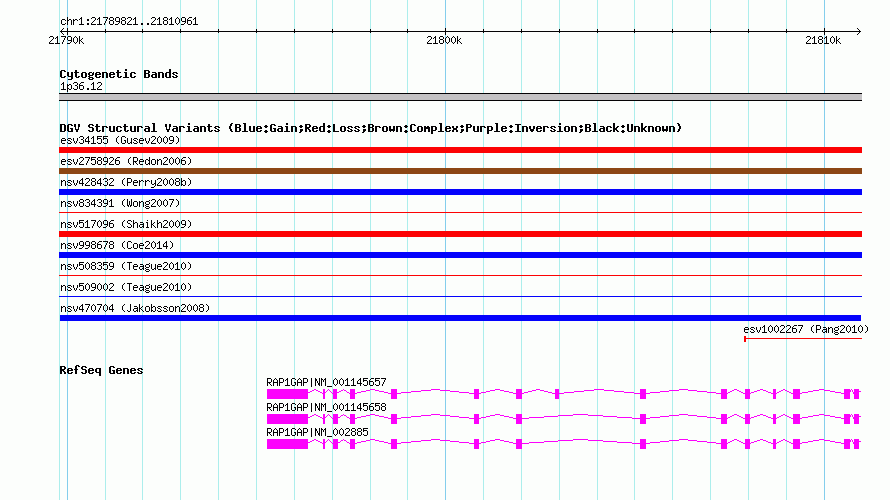Open transcript RAP1GAP|NM_001145658 label

326,407
